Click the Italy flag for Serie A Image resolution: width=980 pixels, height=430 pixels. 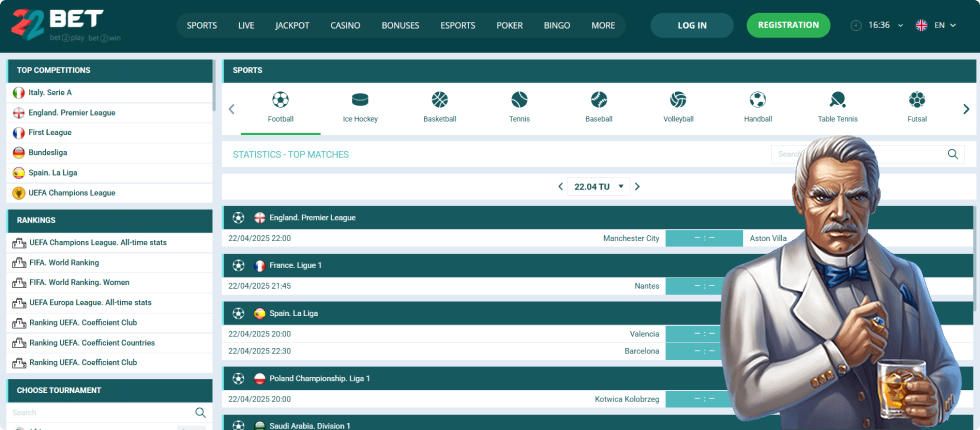coord(19,92)
